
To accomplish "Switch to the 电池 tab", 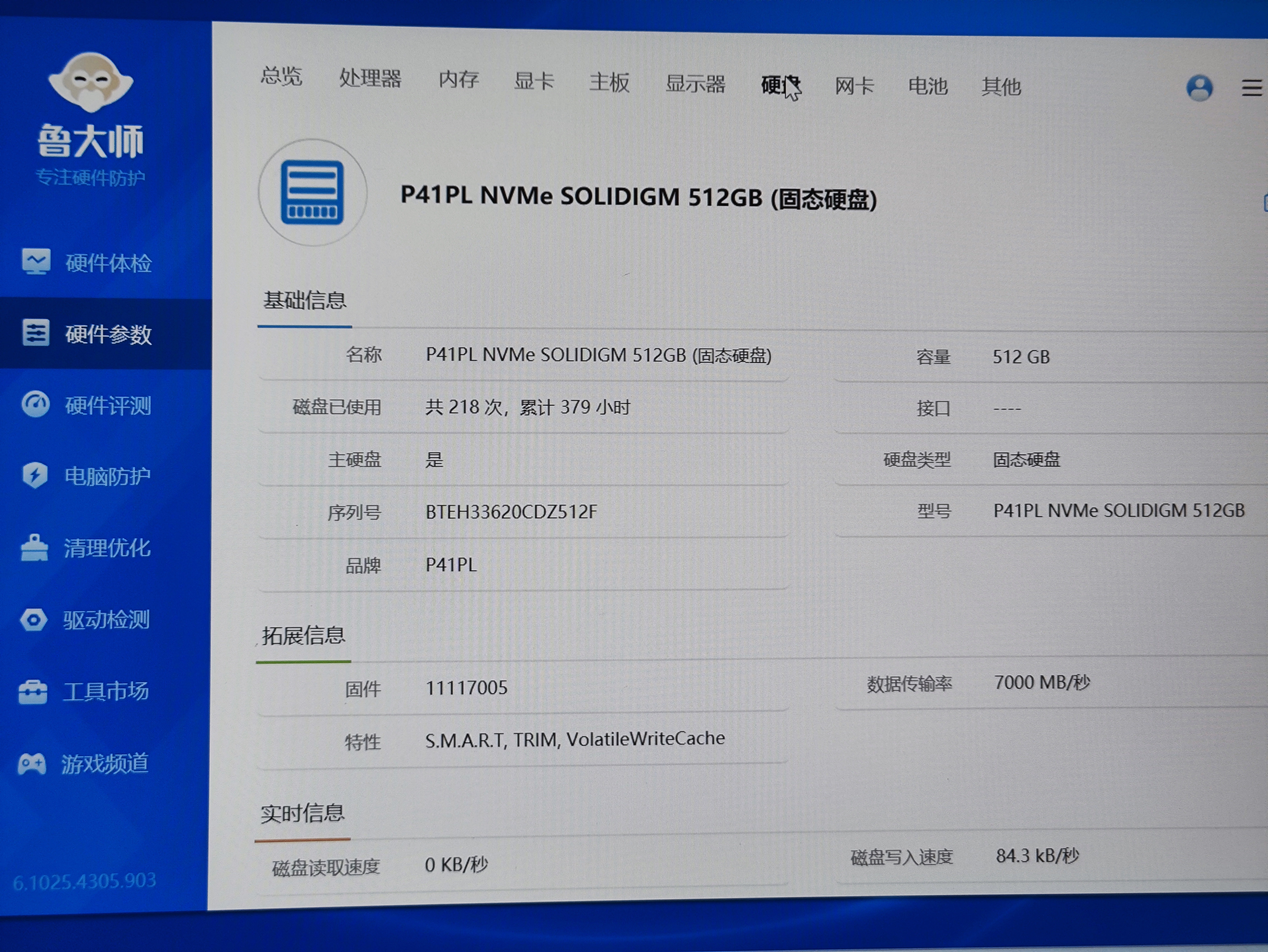I will click(x=927, y=86).
